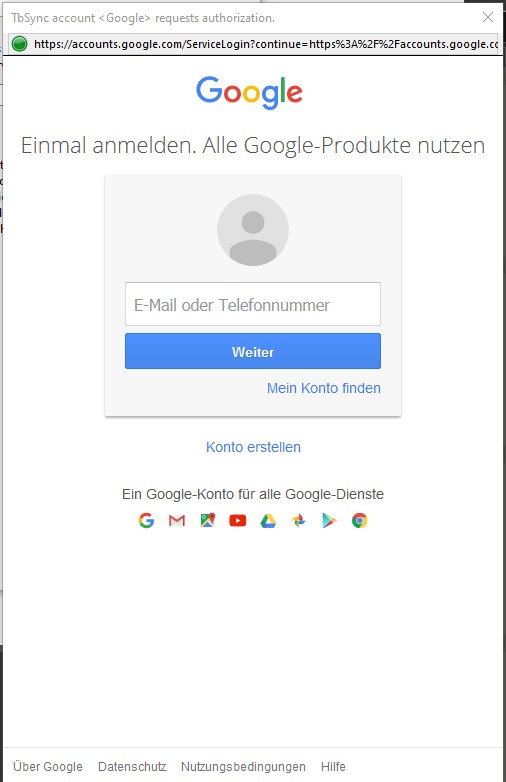Click the YouTube play icon
Viewport: 506px width, 782px height.
click(238, 521)
